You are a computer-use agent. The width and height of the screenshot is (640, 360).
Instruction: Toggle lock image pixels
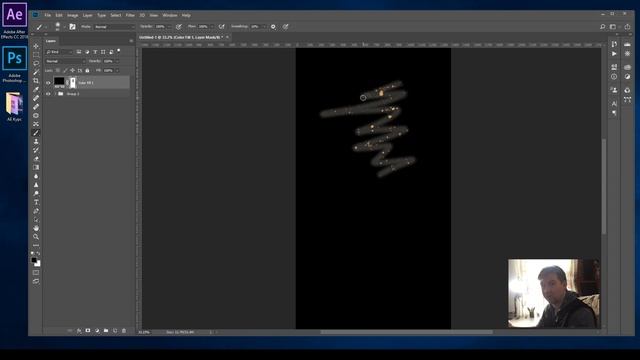click(x=65, y=70)
